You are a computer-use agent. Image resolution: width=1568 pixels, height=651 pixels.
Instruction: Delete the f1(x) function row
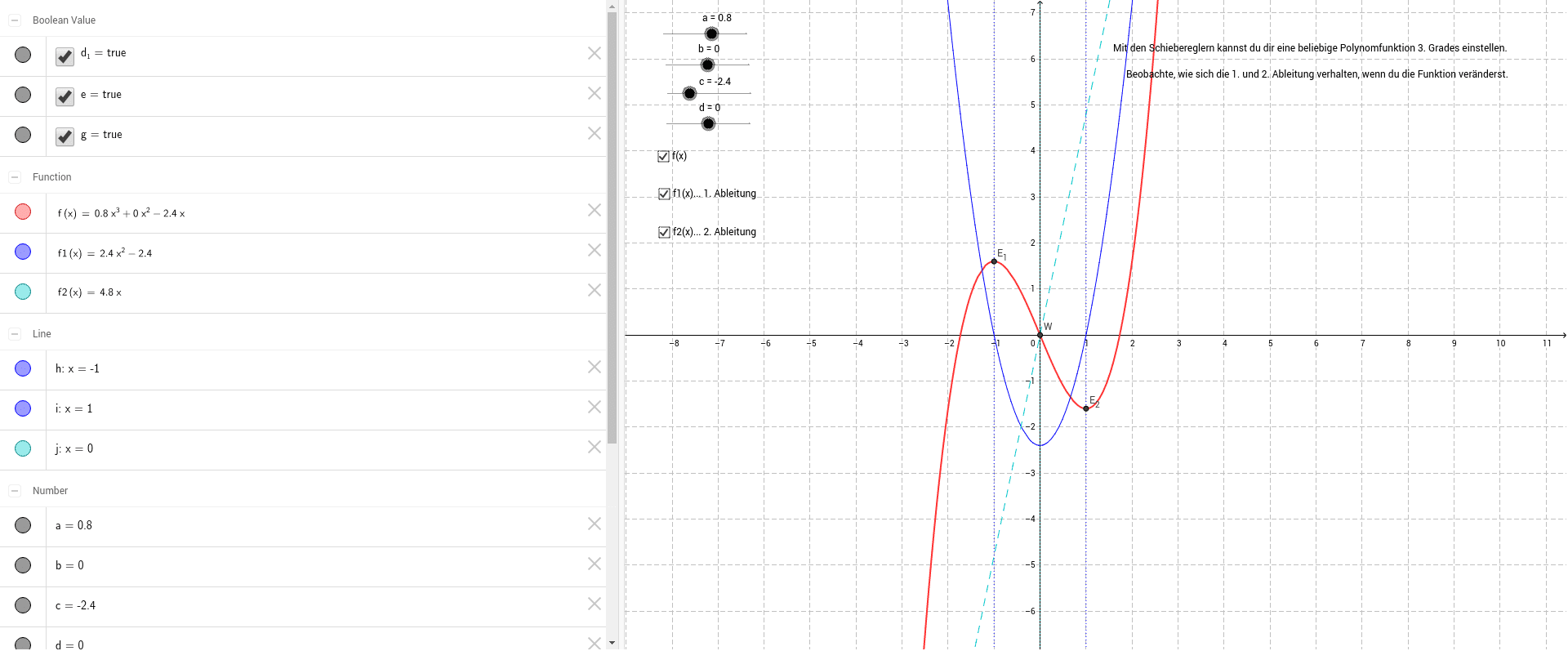pos(595,250)
